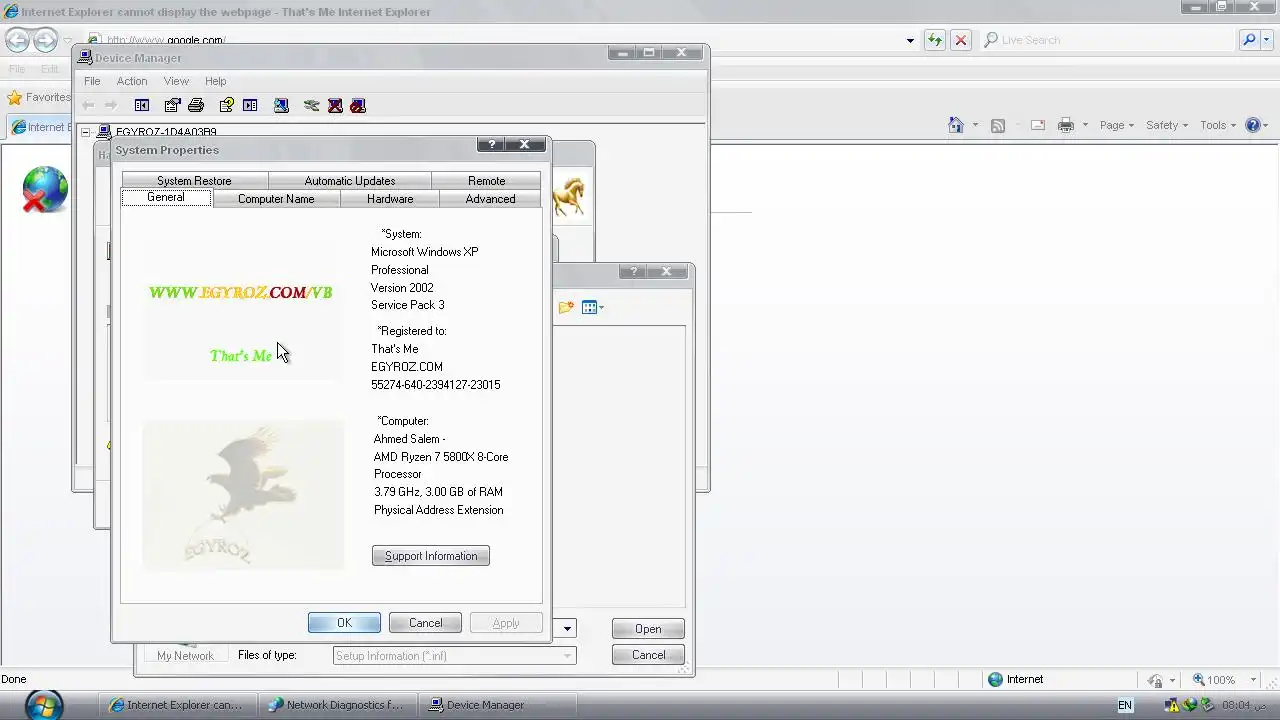Click Update Driver icon in Device Manager toolbar

[x=312, y=105]
